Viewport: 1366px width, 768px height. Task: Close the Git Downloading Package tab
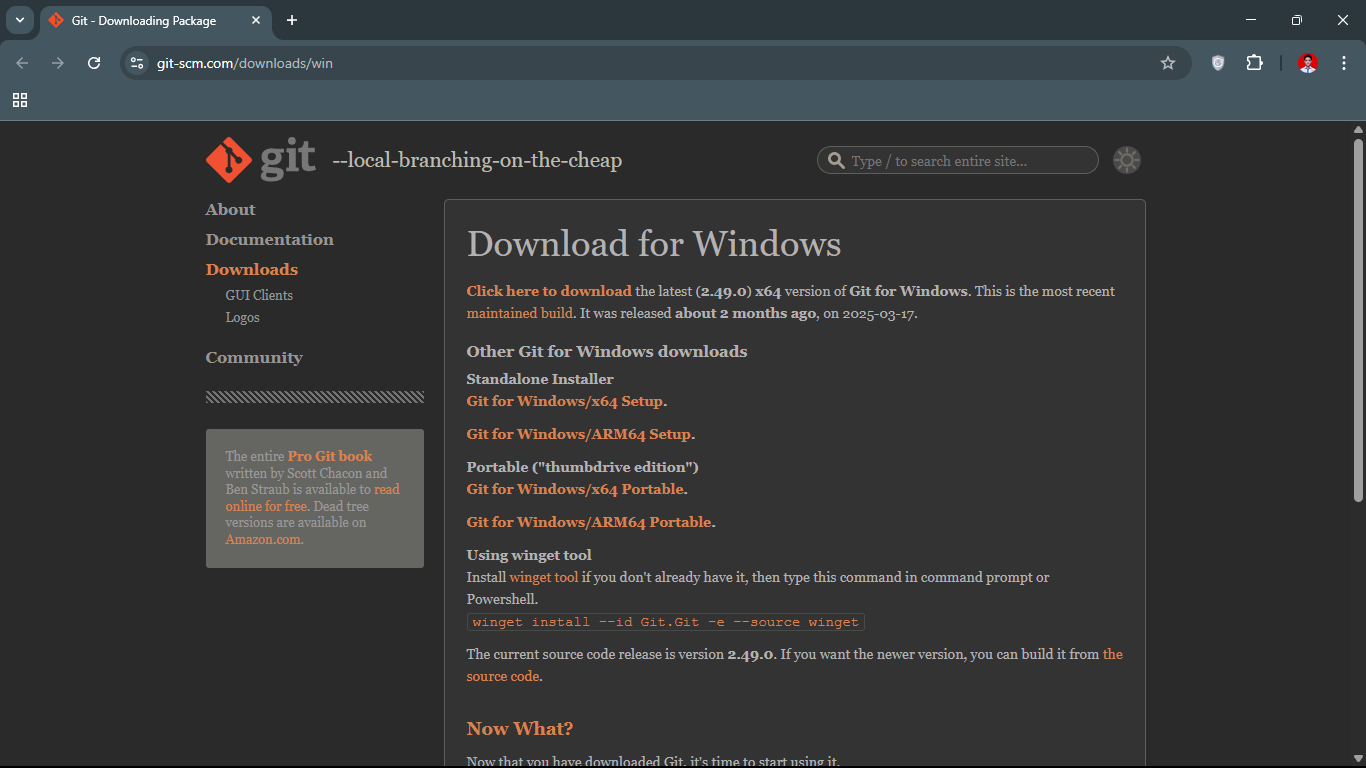256,20
